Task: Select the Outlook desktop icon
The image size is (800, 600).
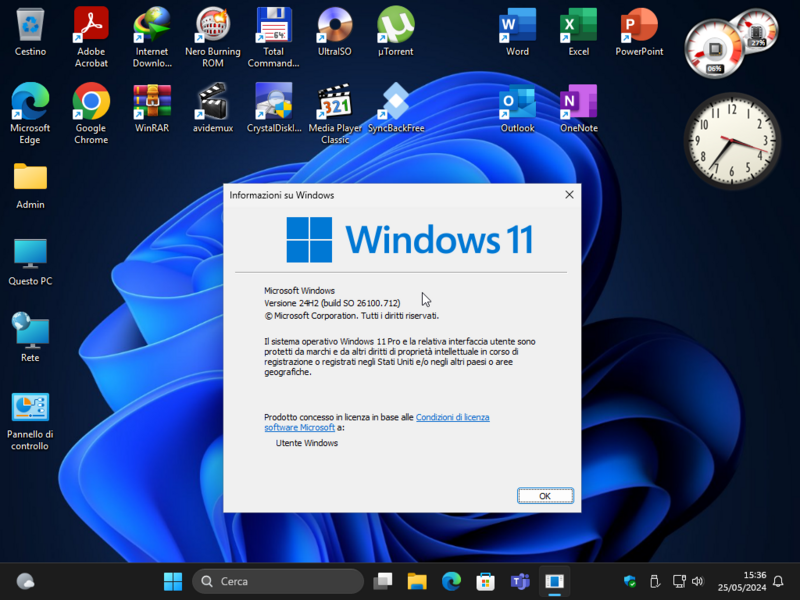Action: [517, 108]
